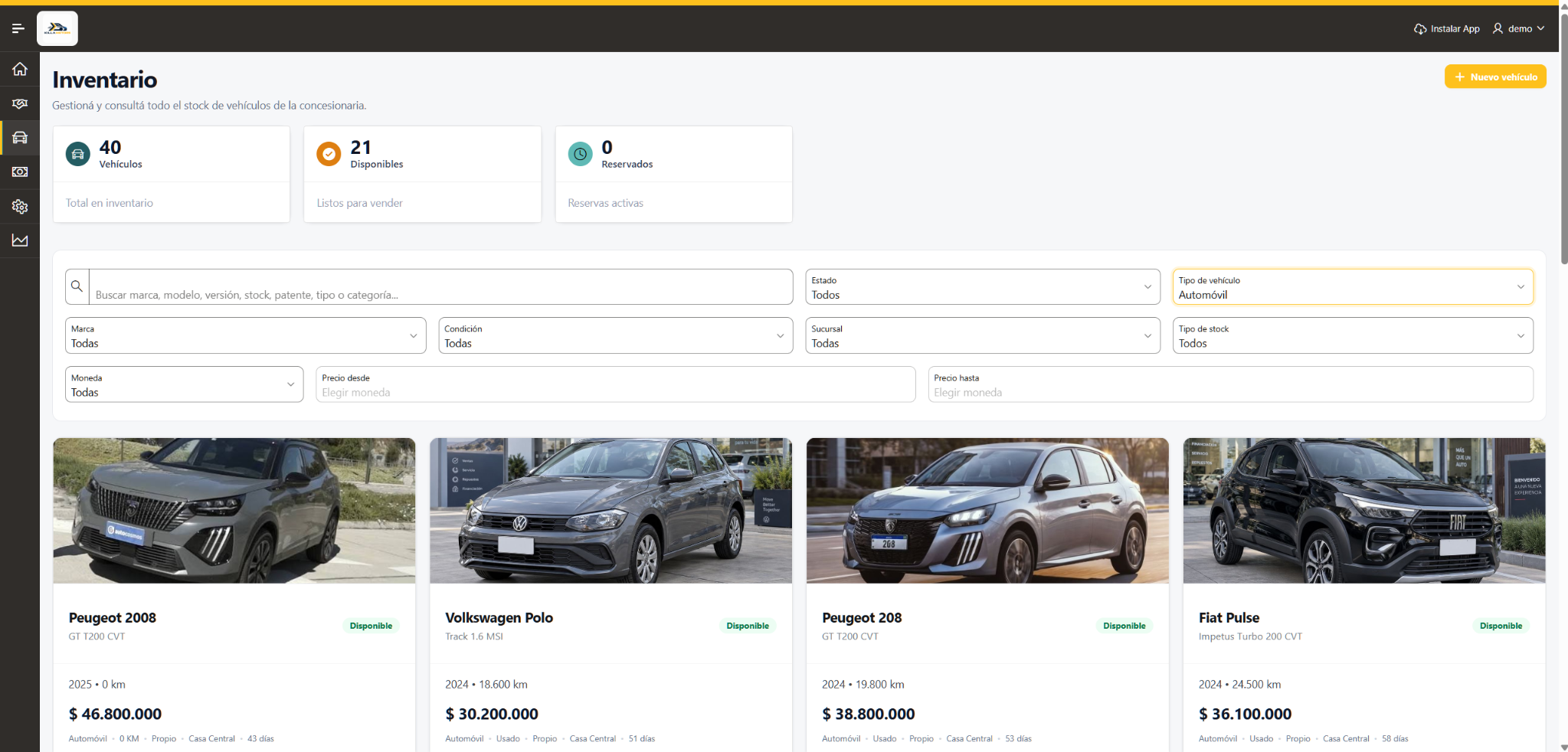Image resolution: width=1568 pixels, height=752 pixels.
Task: Open the demo user dropdown menu
Action: click(x=1519, y=29)
